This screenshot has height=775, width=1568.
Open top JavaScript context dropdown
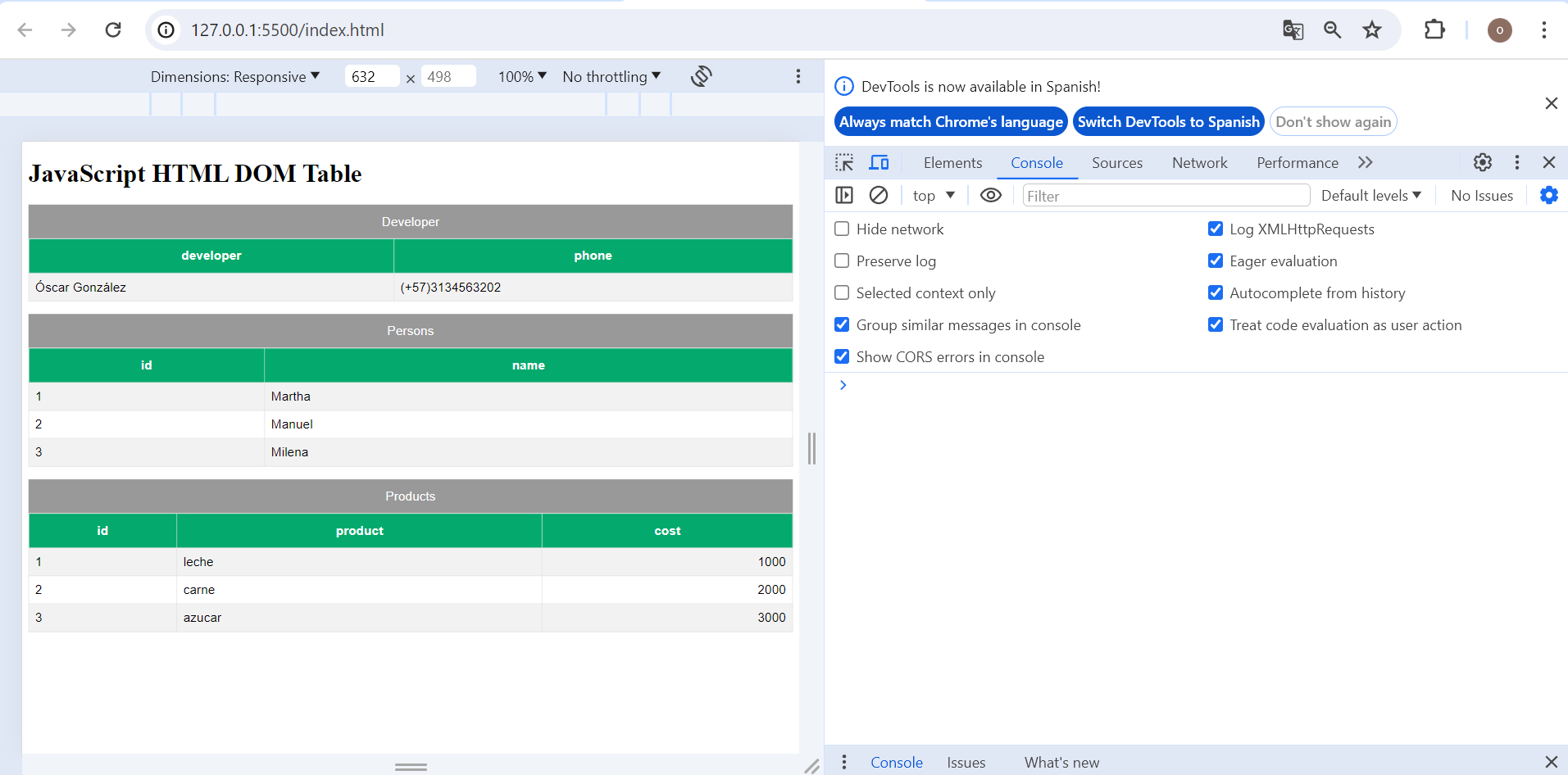tap(934, 195)
